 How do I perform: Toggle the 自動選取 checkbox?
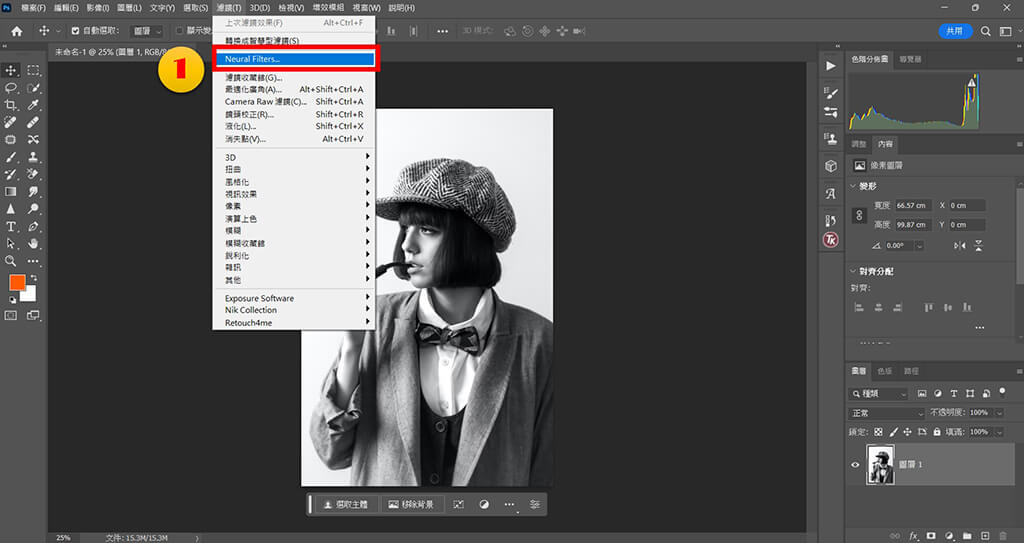click(x=75, y=31)
